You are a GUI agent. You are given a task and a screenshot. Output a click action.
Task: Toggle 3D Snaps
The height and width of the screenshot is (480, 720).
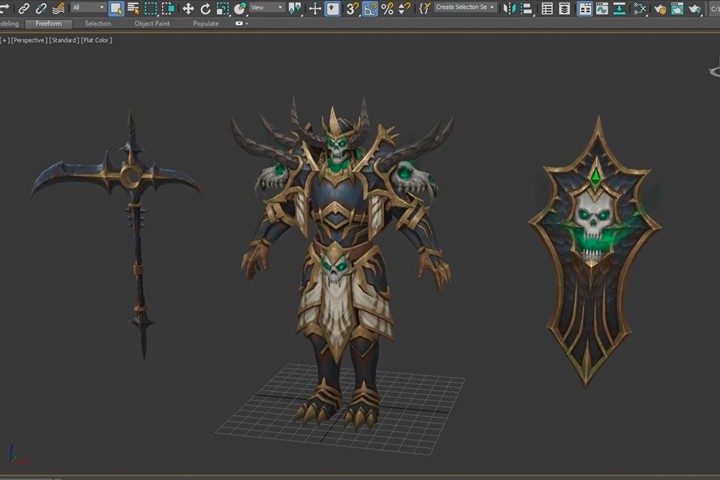(352, 8)
